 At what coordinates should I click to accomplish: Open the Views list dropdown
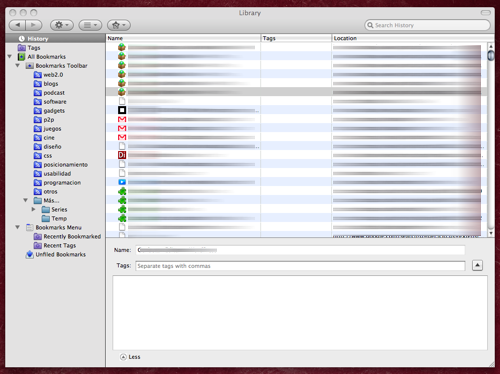click(x=90, y=25)
